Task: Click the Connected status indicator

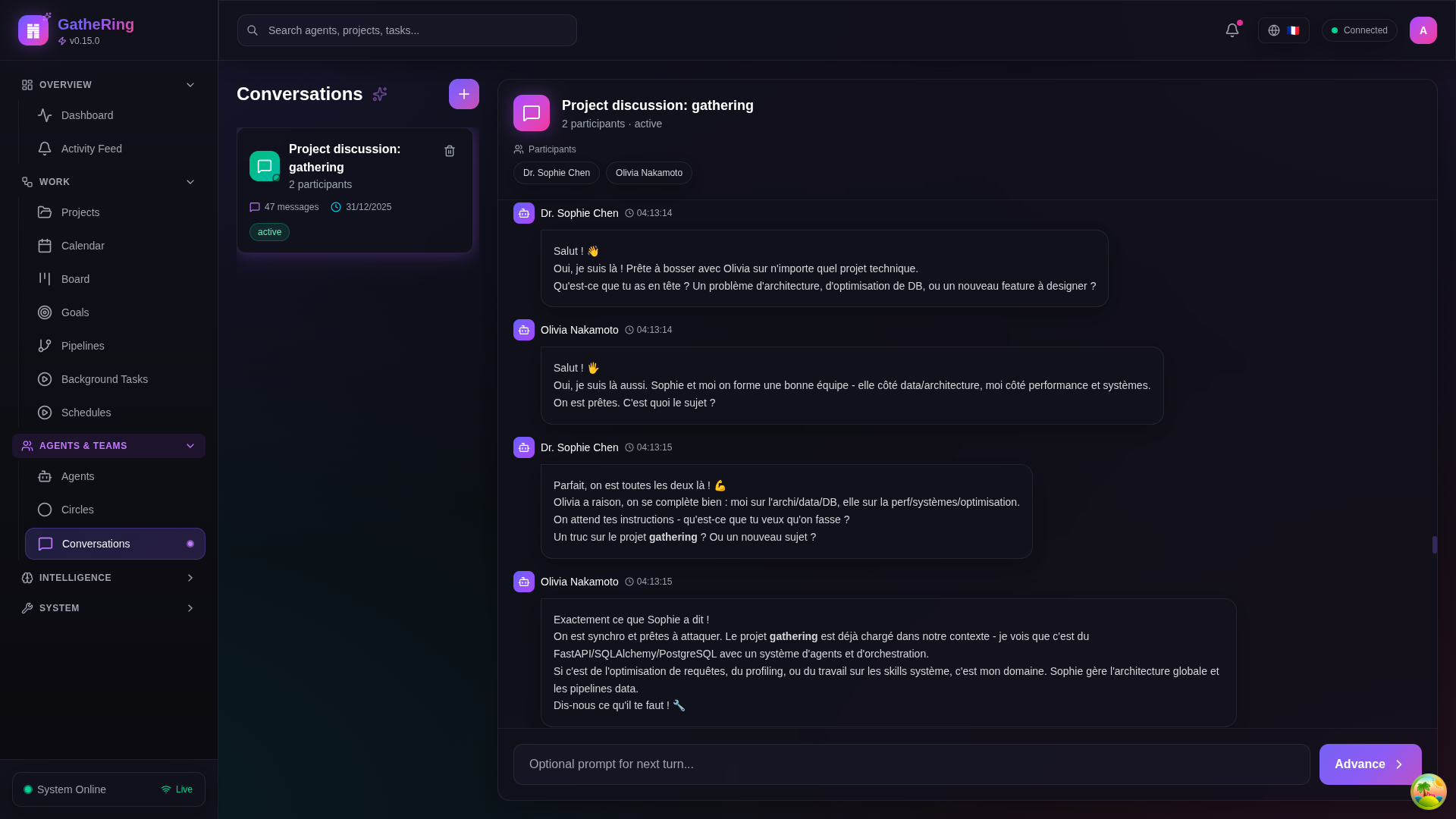Action: click(1359, 30)
